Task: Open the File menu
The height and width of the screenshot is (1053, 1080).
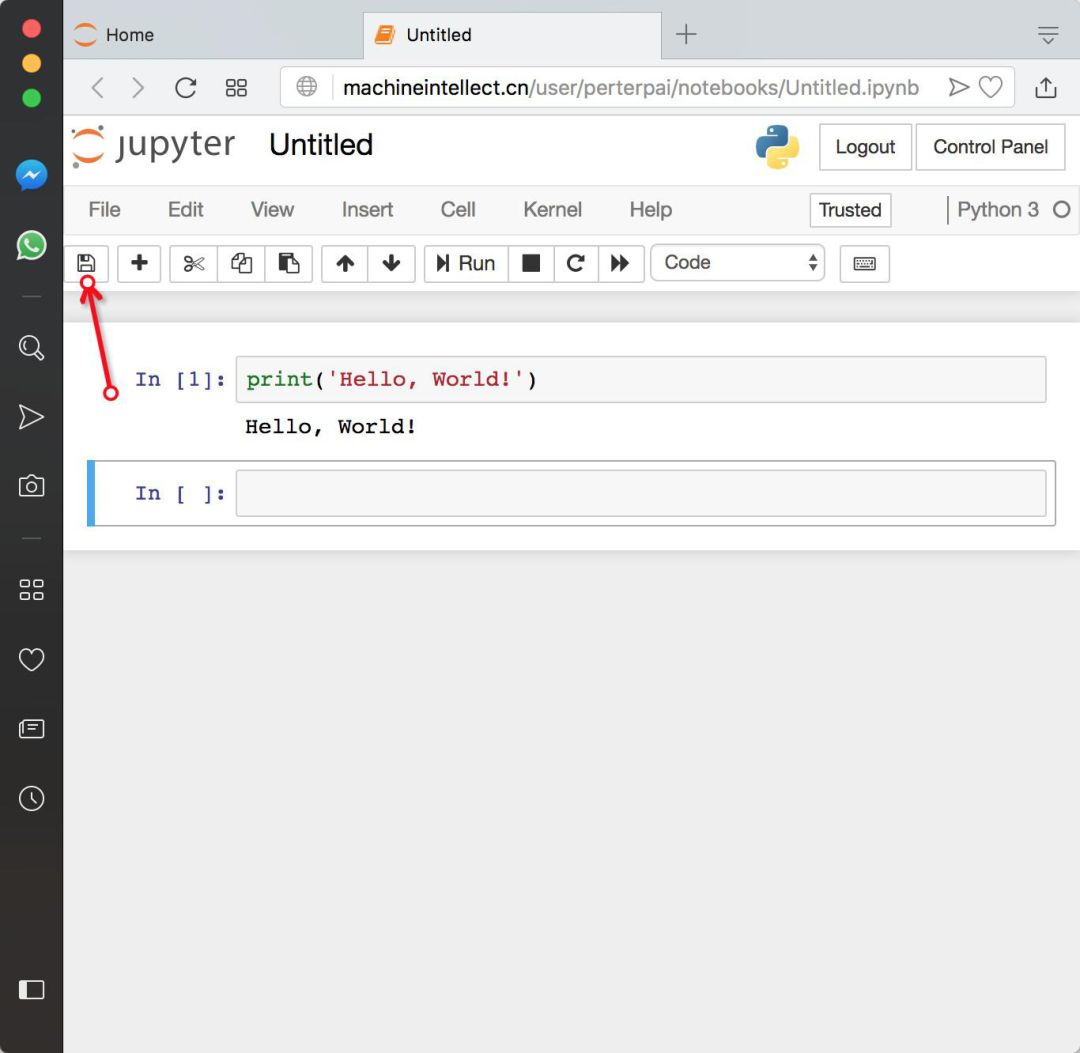Action: point(105,209)
